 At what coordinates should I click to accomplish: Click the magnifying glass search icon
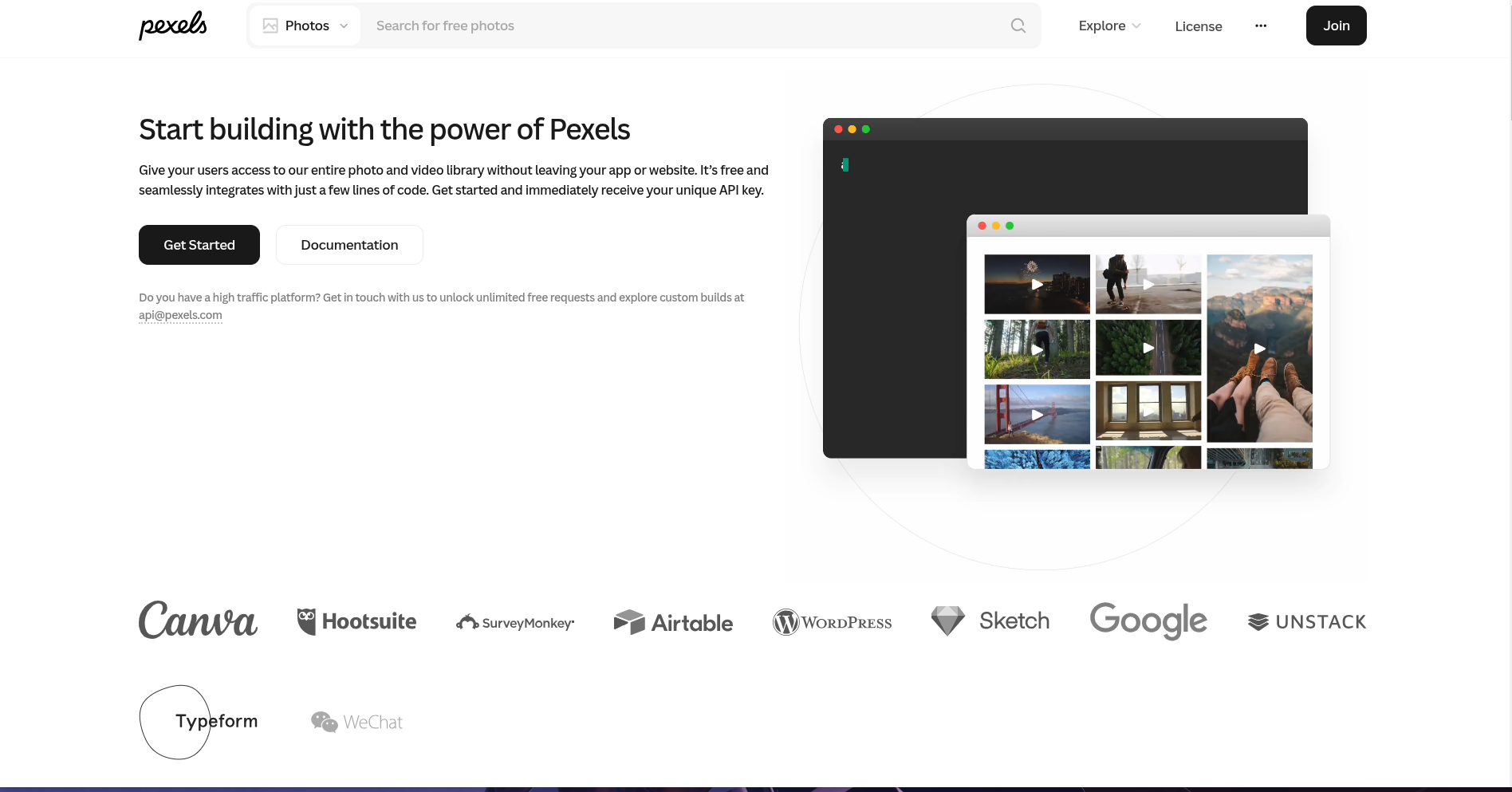pos(1018,26)
